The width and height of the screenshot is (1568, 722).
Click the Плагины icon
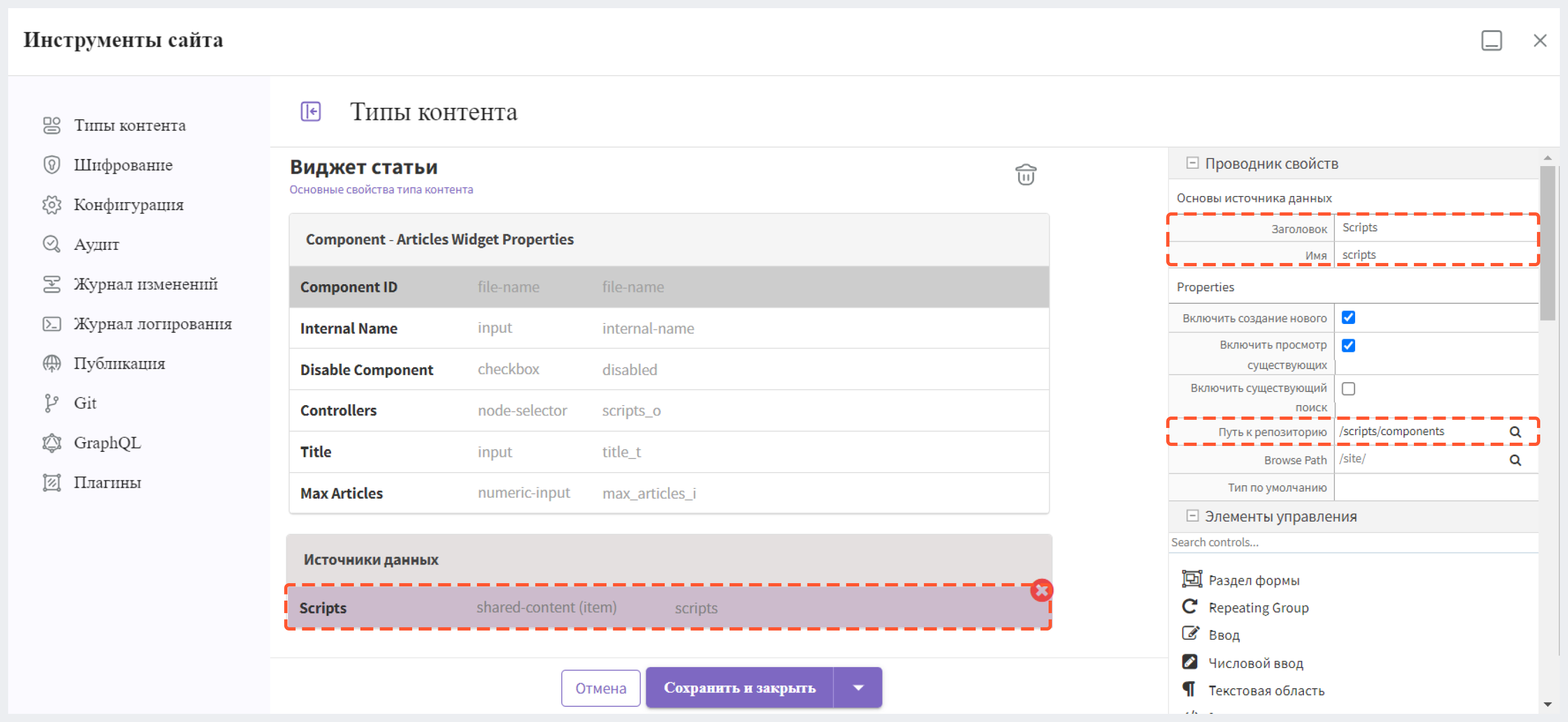click(x=52, y=483)
